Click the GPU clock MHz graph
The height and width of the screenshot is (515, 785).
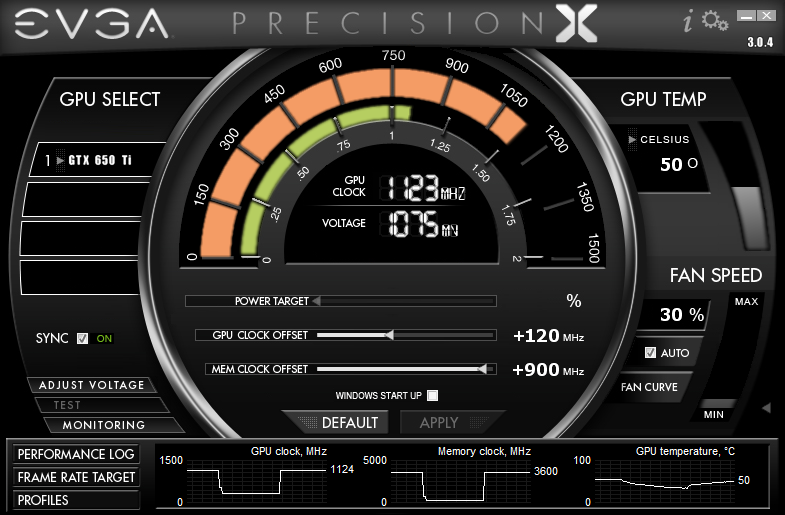pyautogui.click(x=256, y=481)
